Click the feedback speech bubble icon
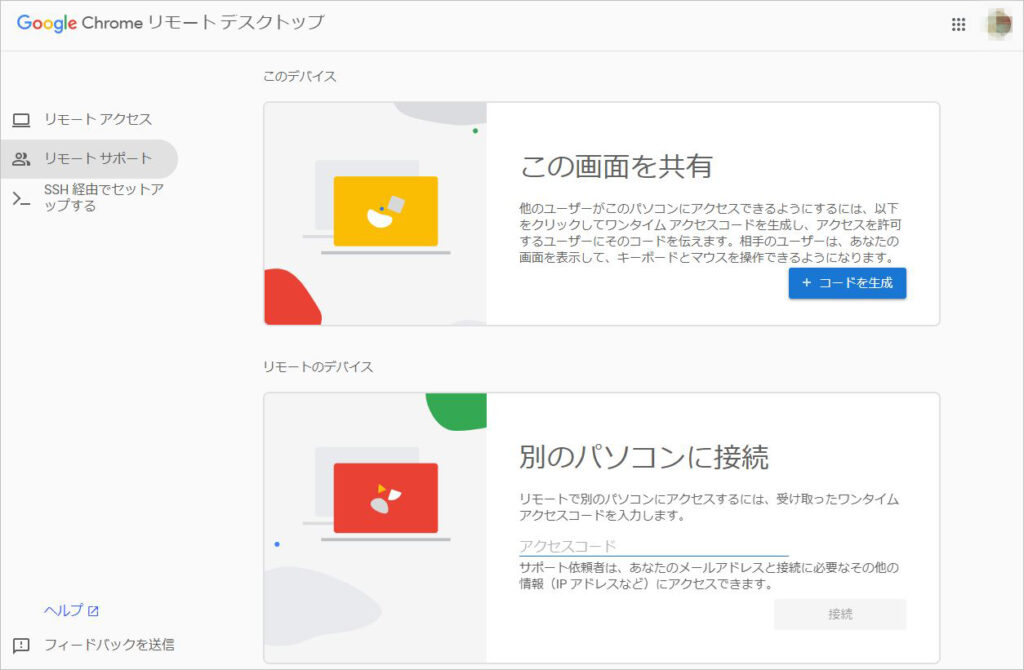The image size is (1024, 670). pos(22,645)
